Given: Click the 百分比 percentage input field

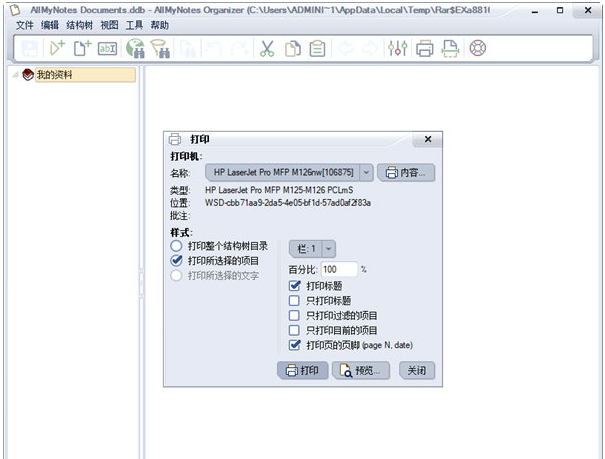Looking at the screenshot, I should (339, 269).
